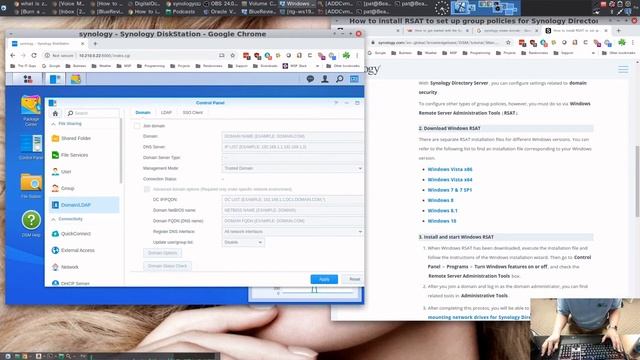Switch to the SSO Client tab
Image resolution: width=640 pixels, height=360 pixels.
pyautogui.click(x=193, y=113)
